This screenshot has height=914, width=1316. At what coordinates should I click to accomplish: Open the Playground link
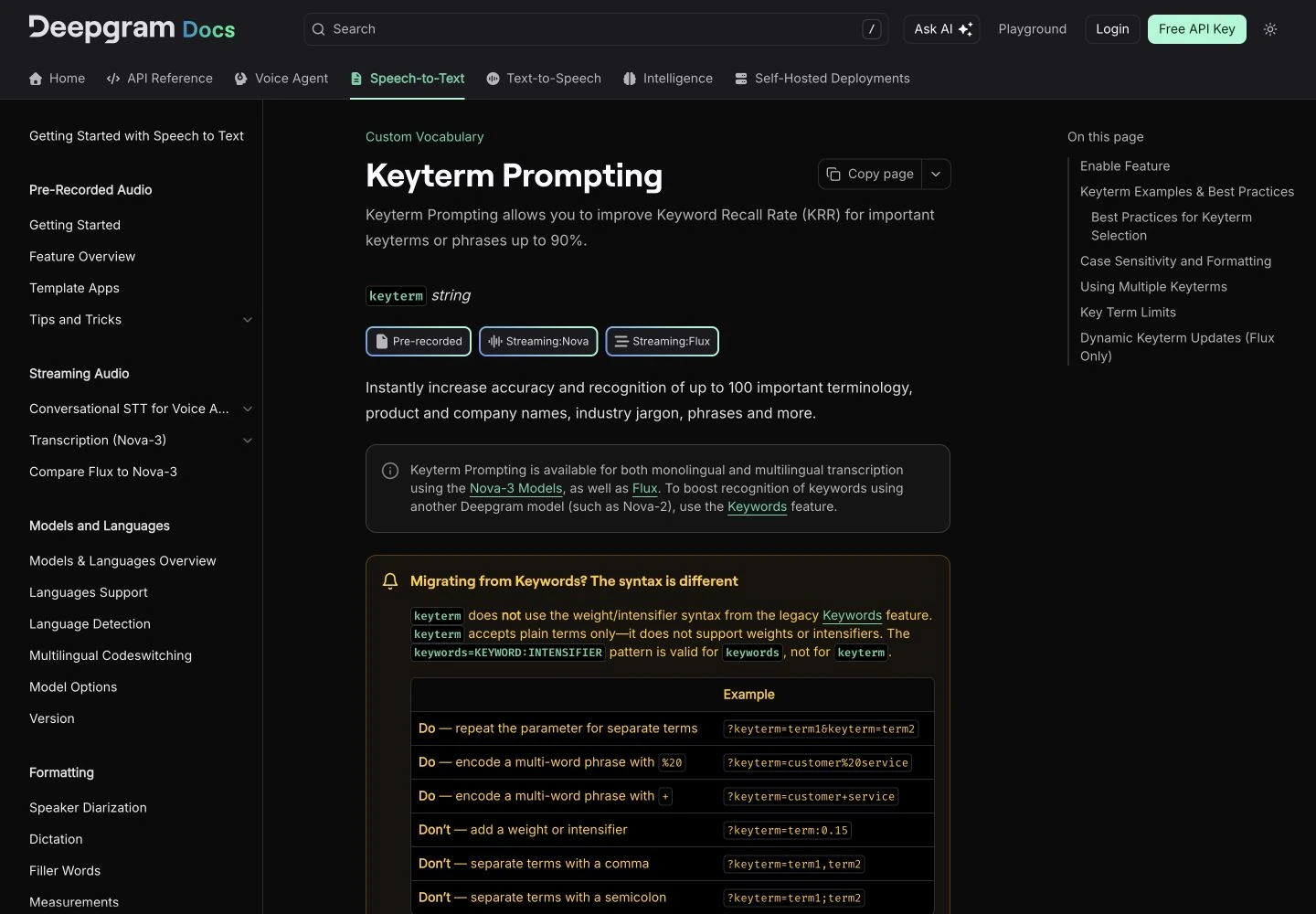tap(1033, 29)
